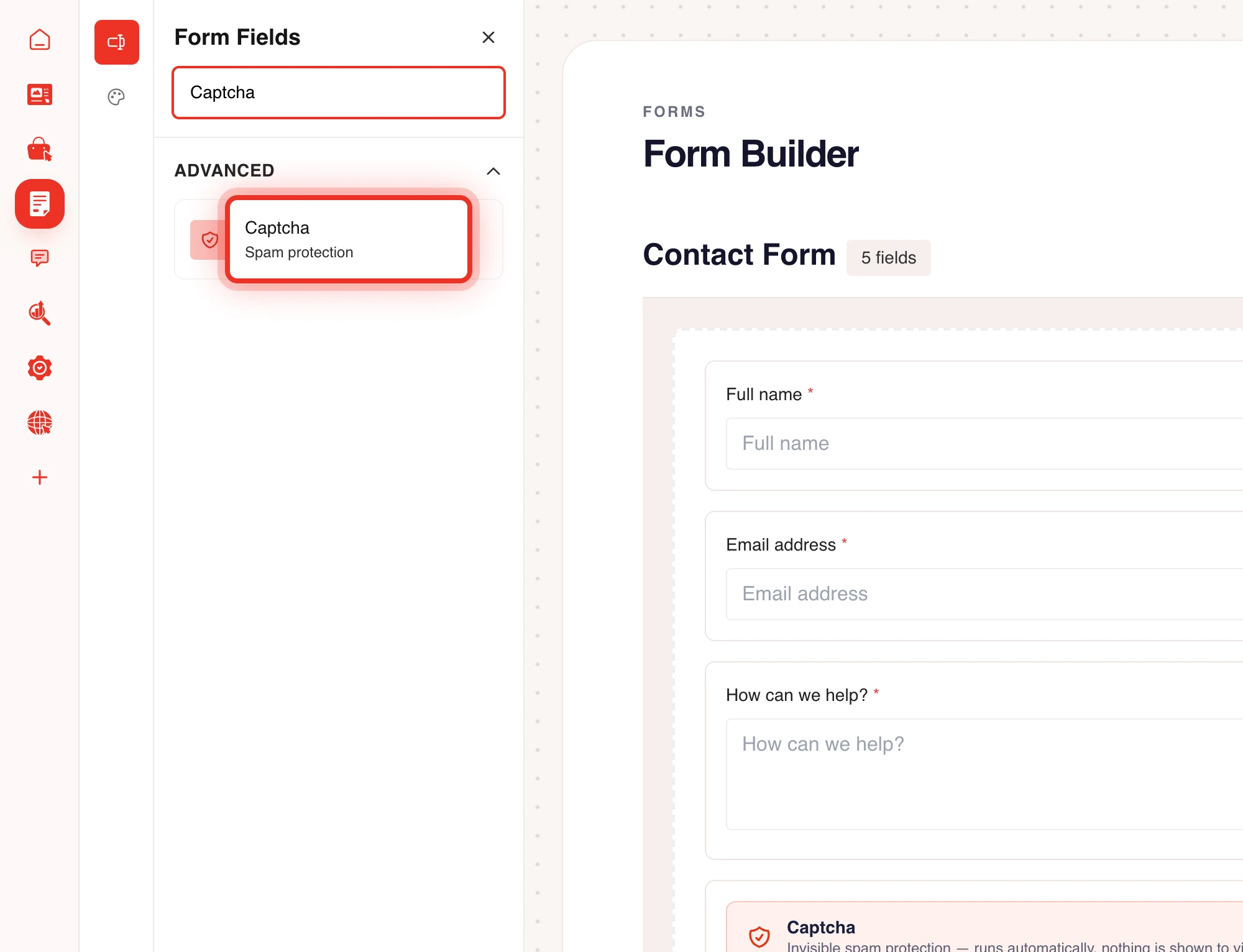The height and width of the screenshot is (952, 1243).
Task: Collapse the ADVANCED section chevron
Action: pyautogui.click(x=493, y=171)
